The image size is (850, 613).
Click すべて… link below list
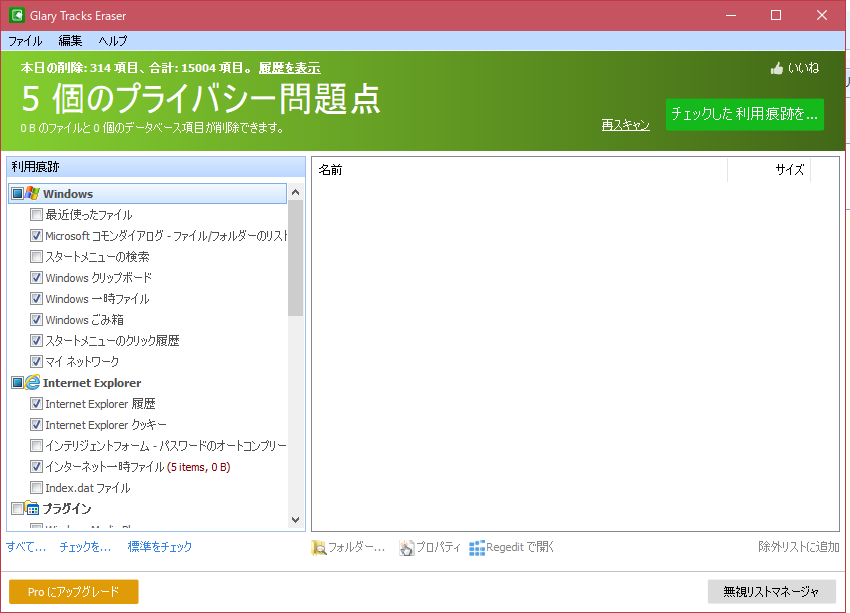26,547
